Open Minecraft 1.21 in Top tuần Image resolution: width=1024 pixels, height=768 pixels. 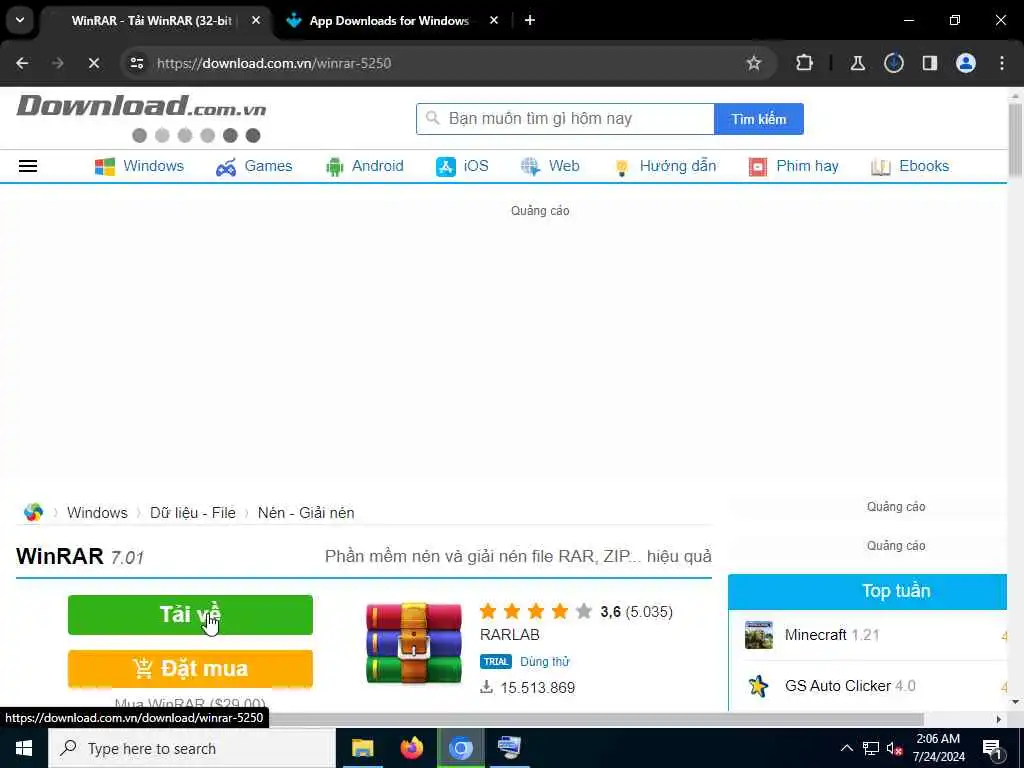click(x=831, y=635)
